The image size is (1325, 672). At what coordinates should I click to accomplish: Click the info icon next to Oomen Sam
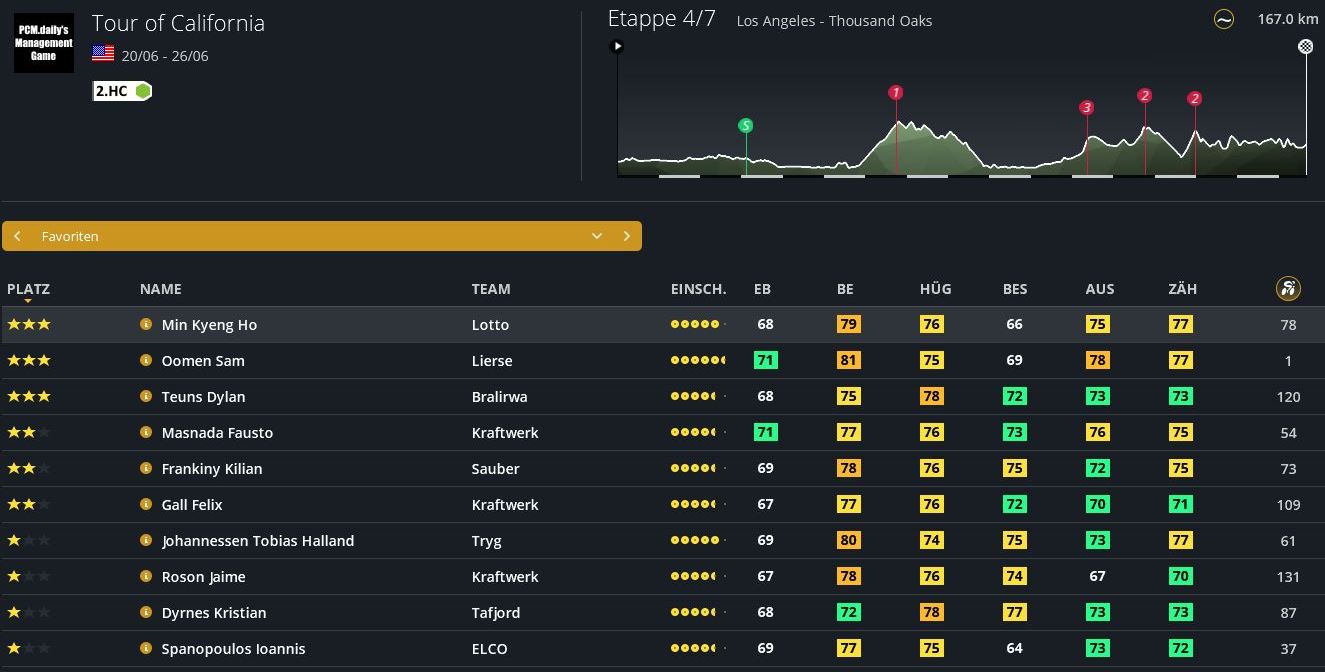tap(146, 360)
